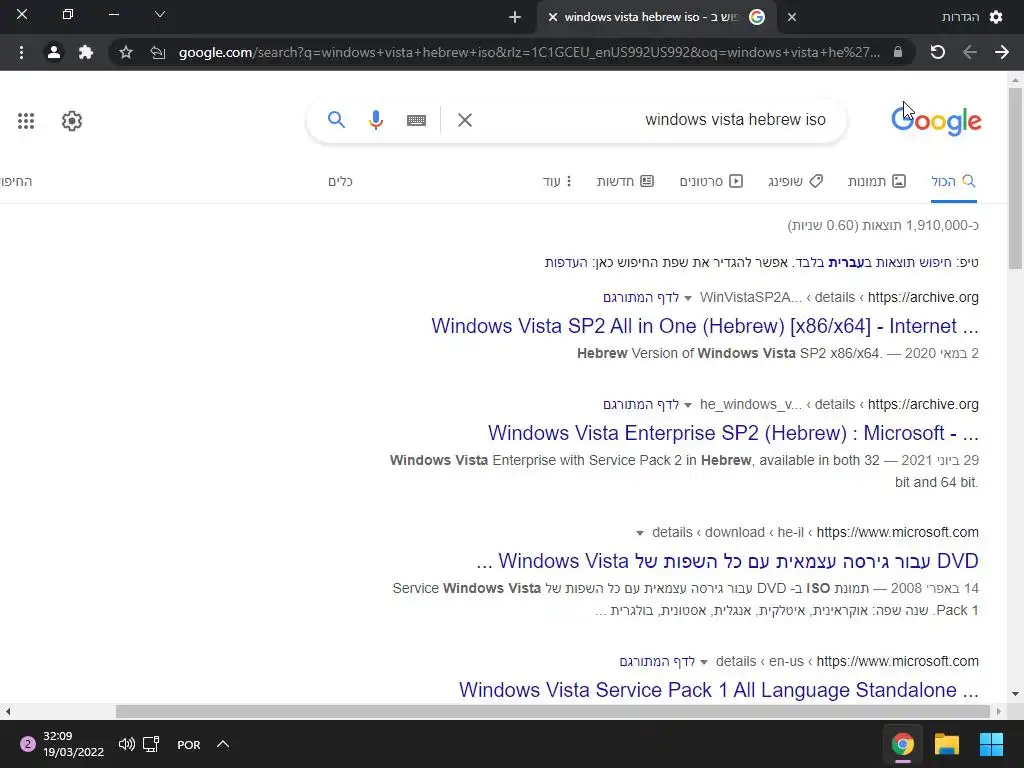The height and width of the screenshot is (768, 1024).
Task: Open the Google apps grid
Action: [26, 121]
